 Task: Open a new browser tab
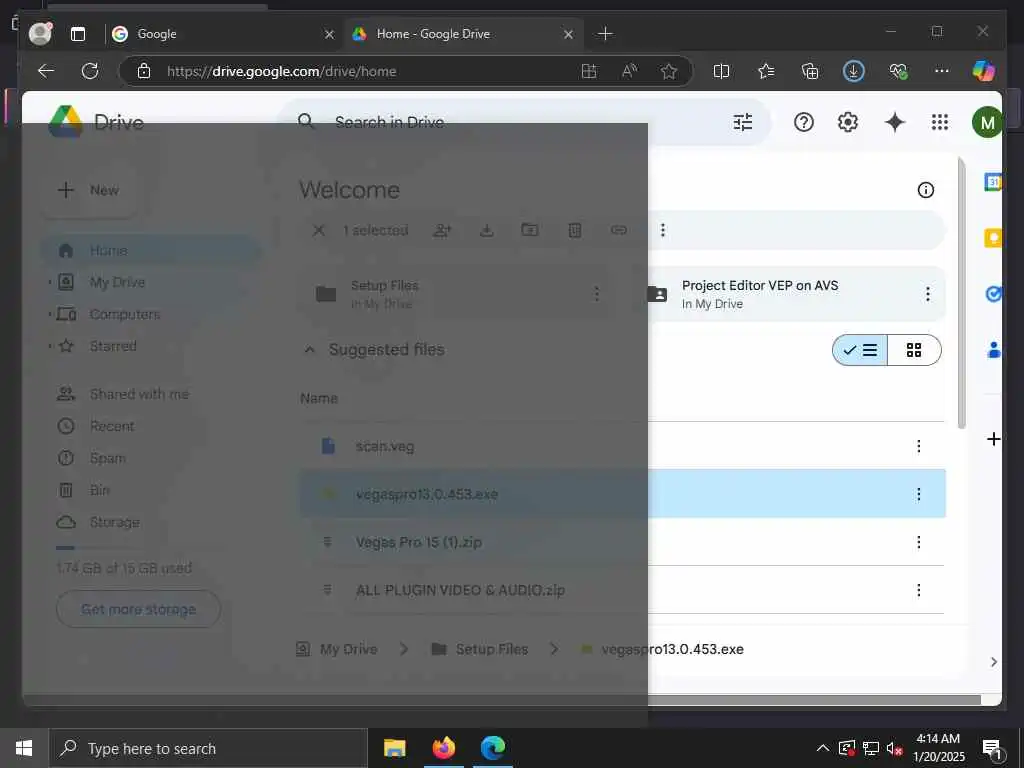(x=605, y=33)
